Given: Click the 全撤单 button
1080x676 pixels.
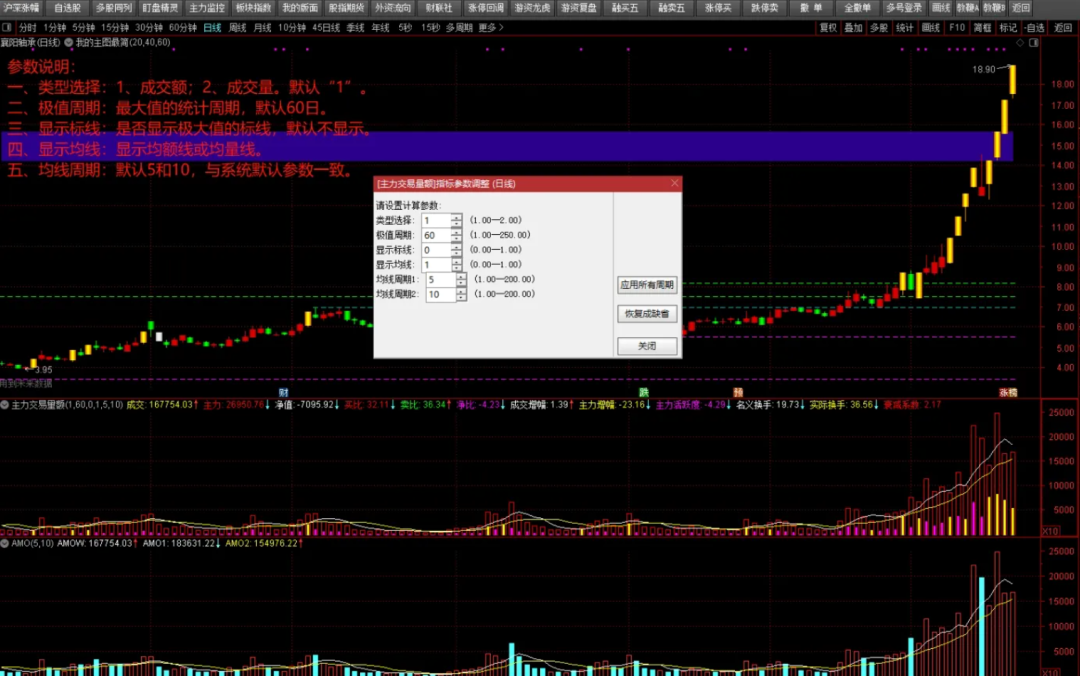Looking at the screenshot, I should pos(858,8).
